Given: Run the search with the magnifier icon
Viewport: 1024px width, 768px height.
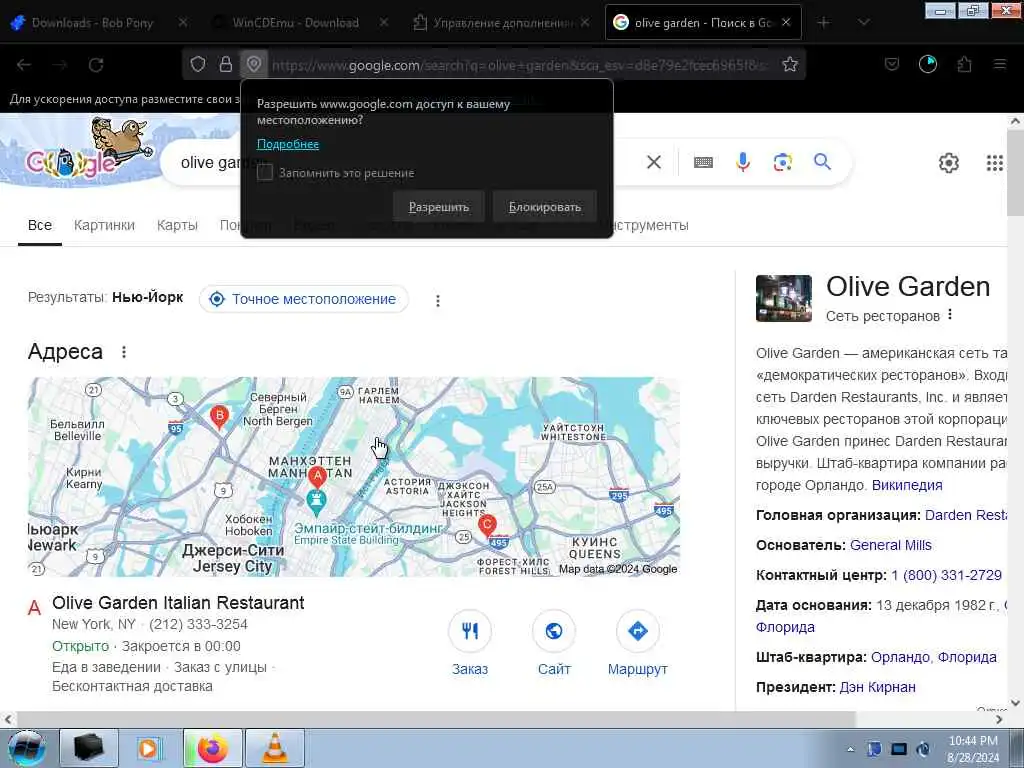Looking at the screenshot, I should [822, 161].
